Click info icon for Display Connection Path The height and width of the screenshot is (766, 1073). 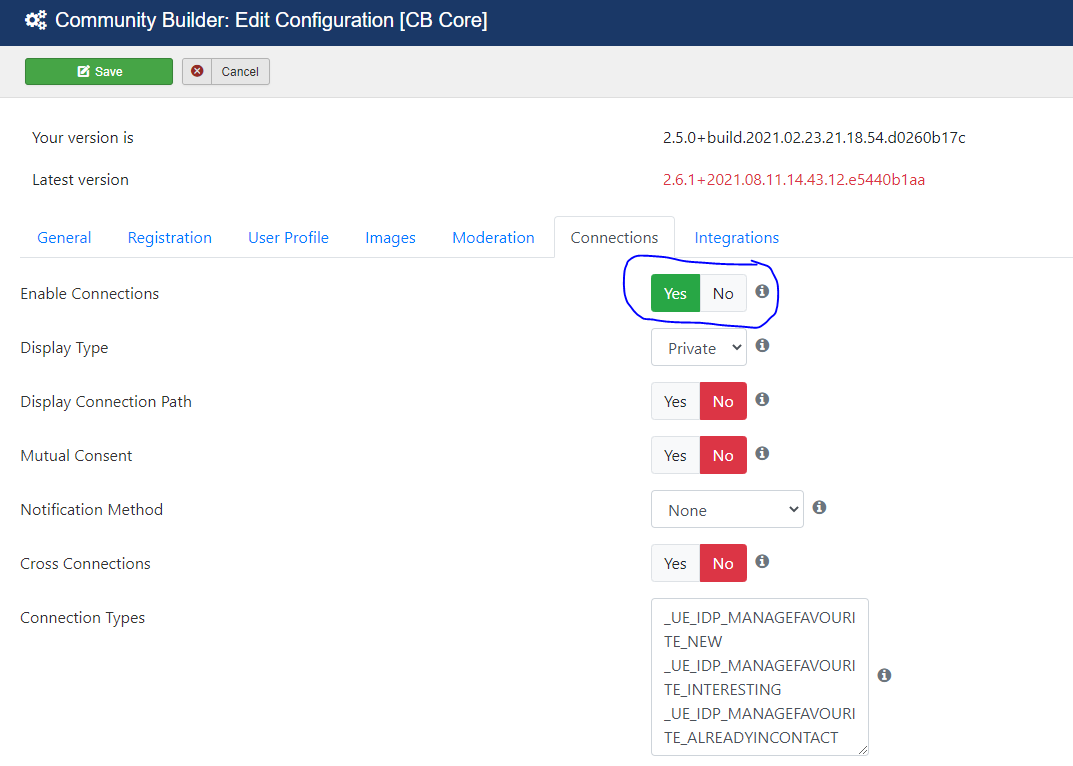[762, 400]
